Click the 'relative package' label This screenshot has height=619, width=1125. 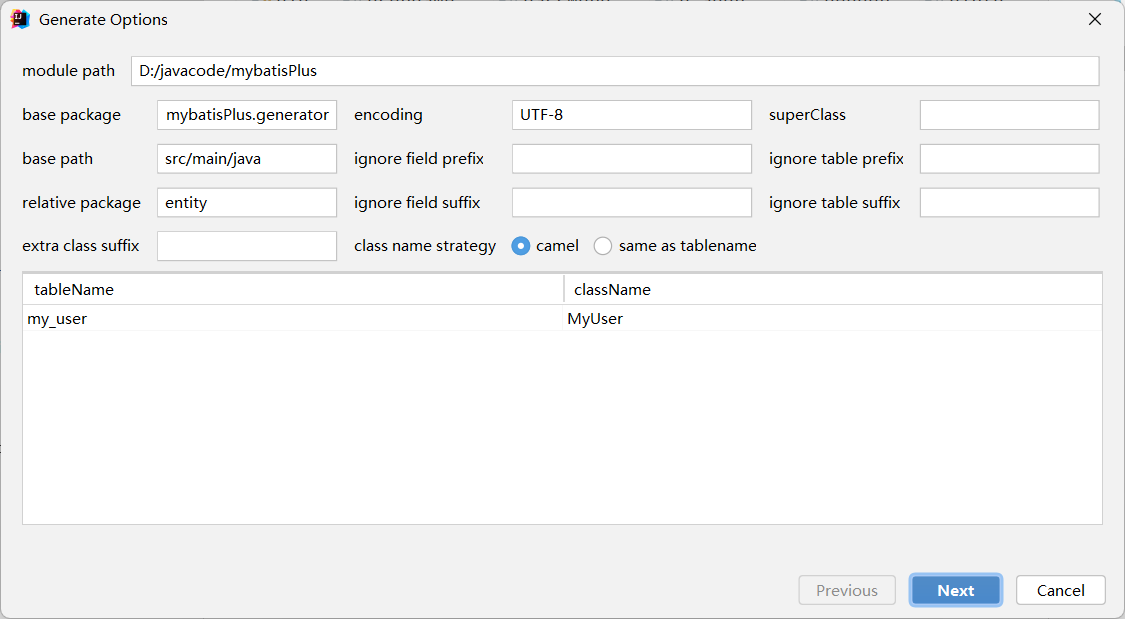81,203
